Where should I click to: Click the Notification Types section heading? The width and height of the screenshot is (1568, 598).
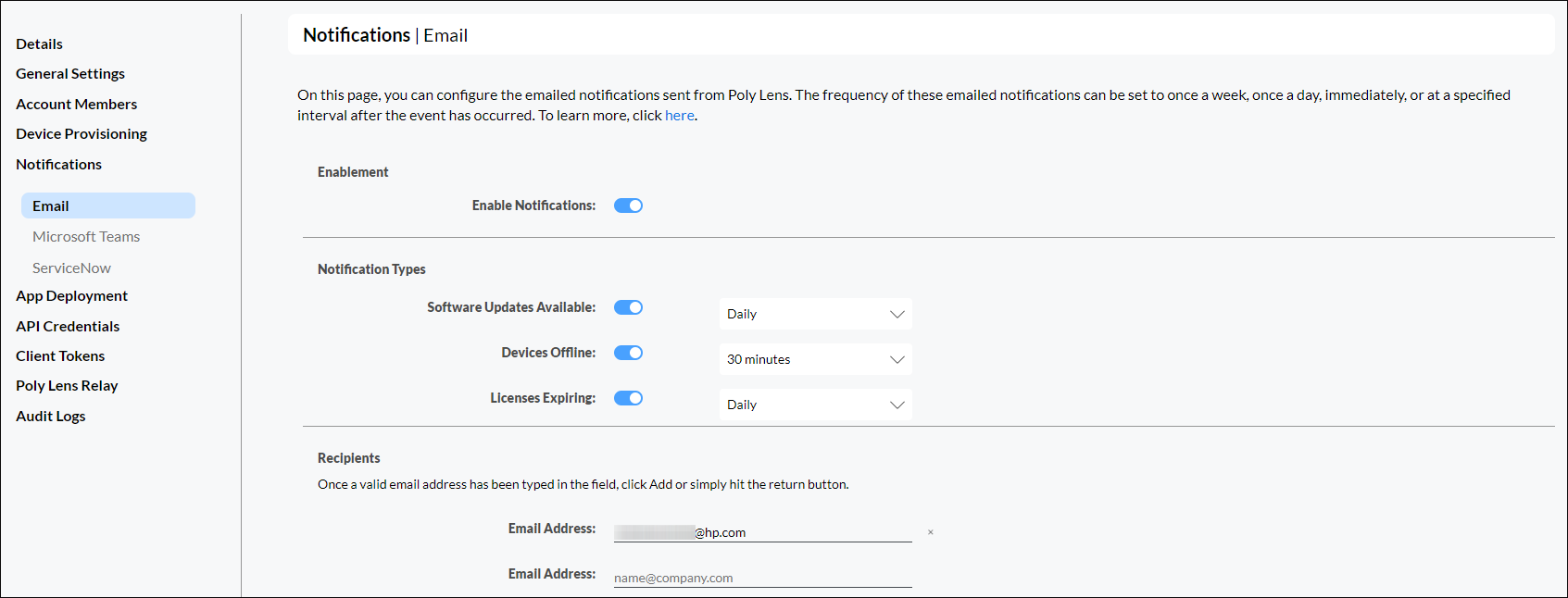tap(371, 269)
